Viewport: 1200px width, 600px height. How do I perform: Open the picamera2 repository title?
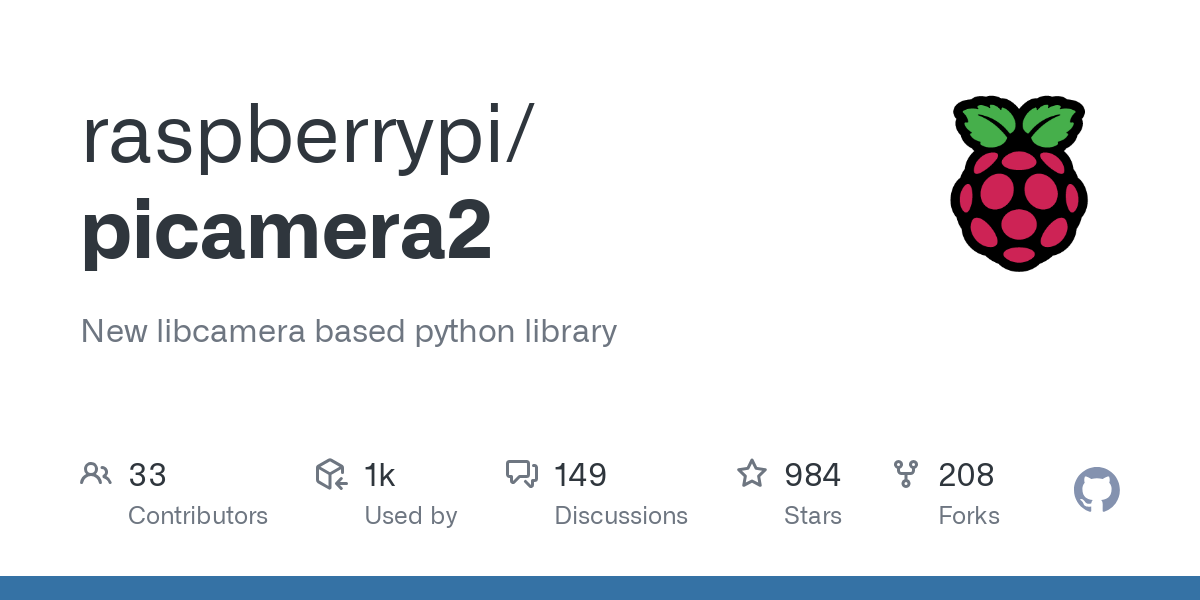tap(287, 231)
